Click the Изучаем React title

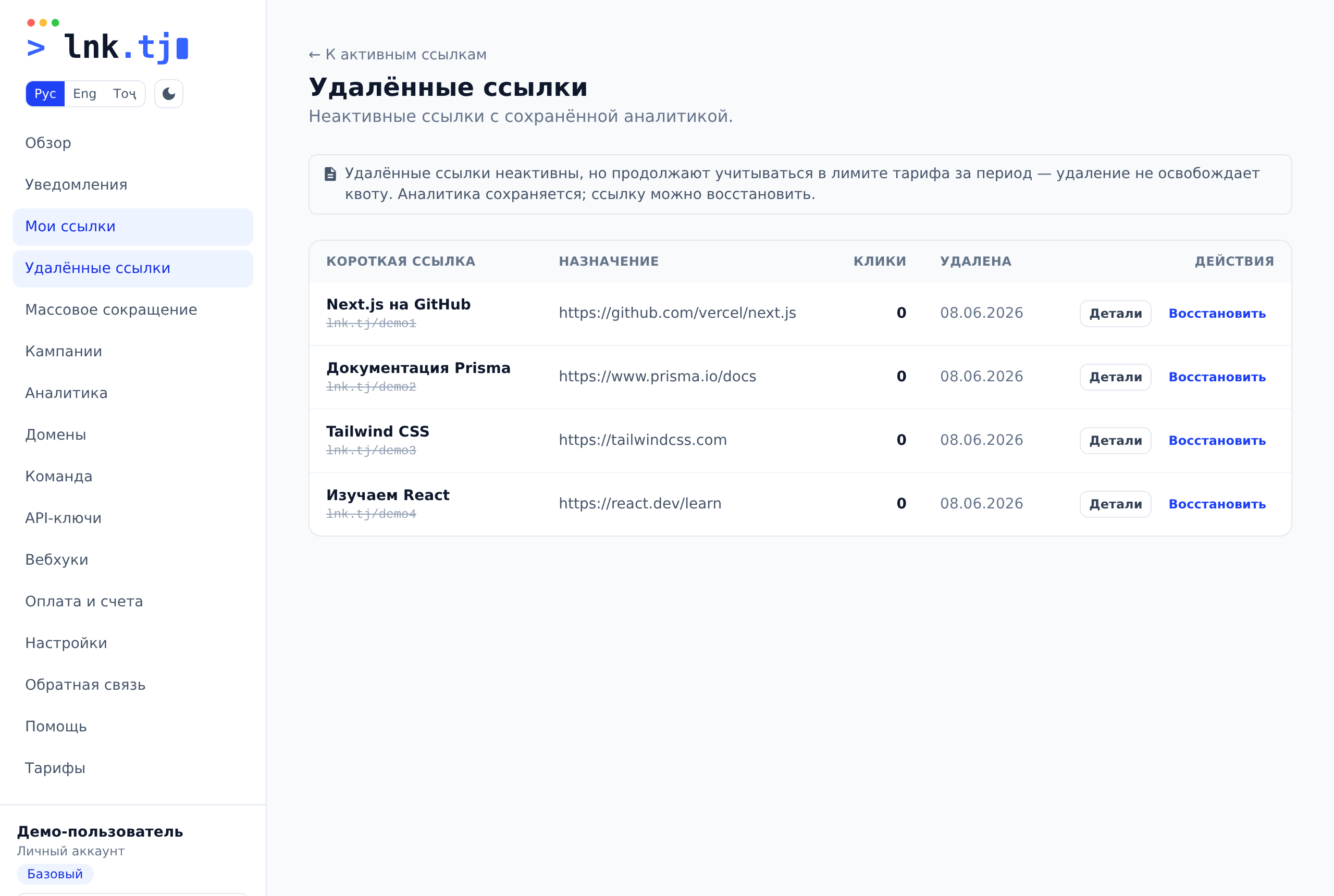(388, 495)
